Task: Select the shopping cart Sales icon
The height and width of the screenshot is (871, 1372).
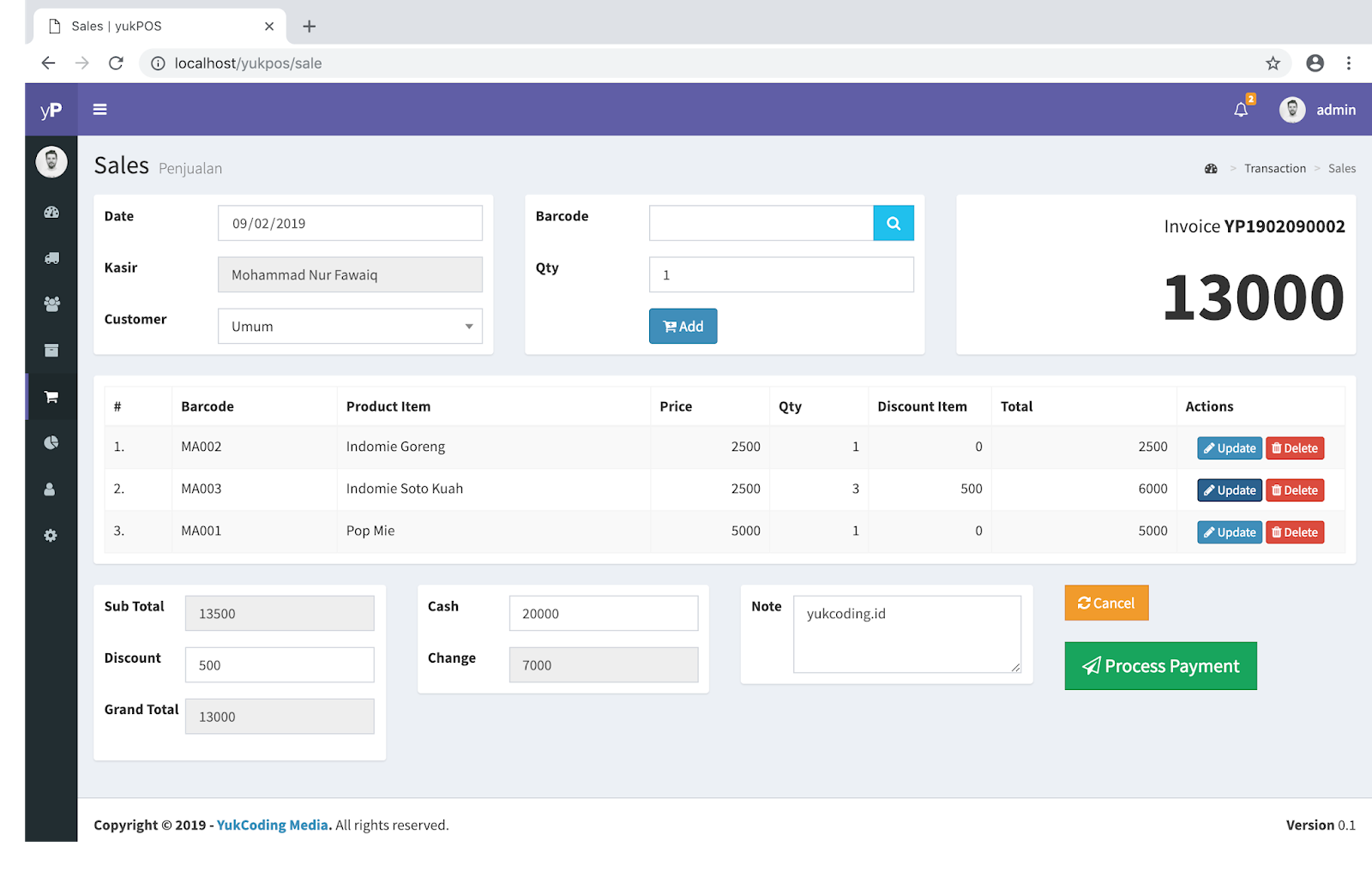Action: click(x=51, y=396)
